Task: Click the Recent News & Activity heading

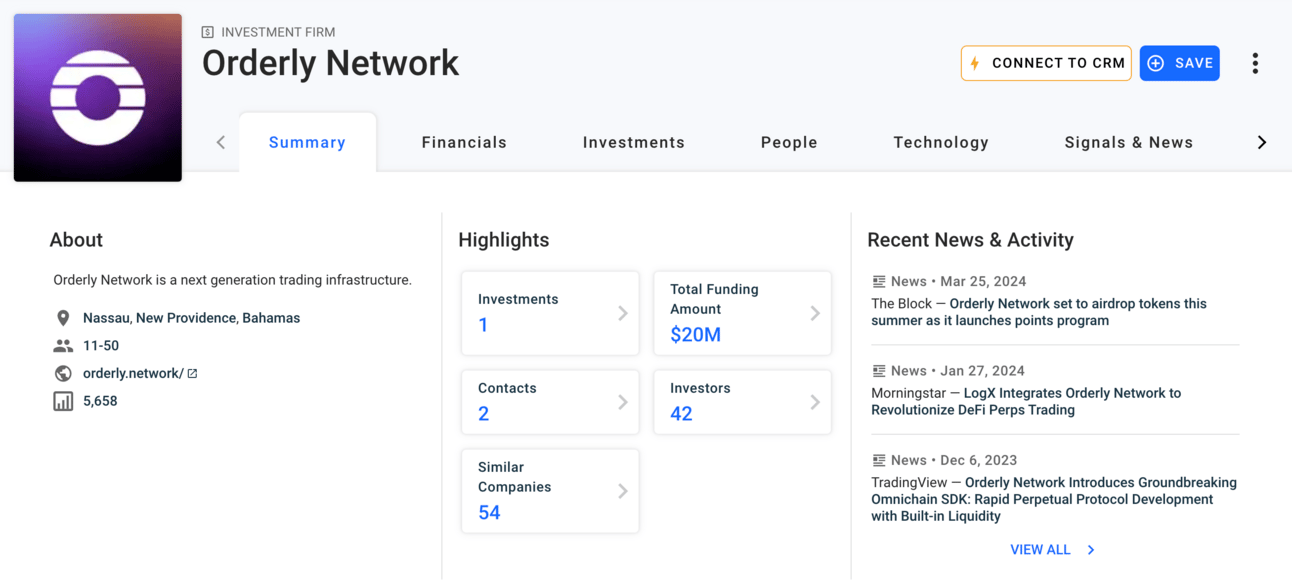Action: pyautogui.click(x=970, y=240)
